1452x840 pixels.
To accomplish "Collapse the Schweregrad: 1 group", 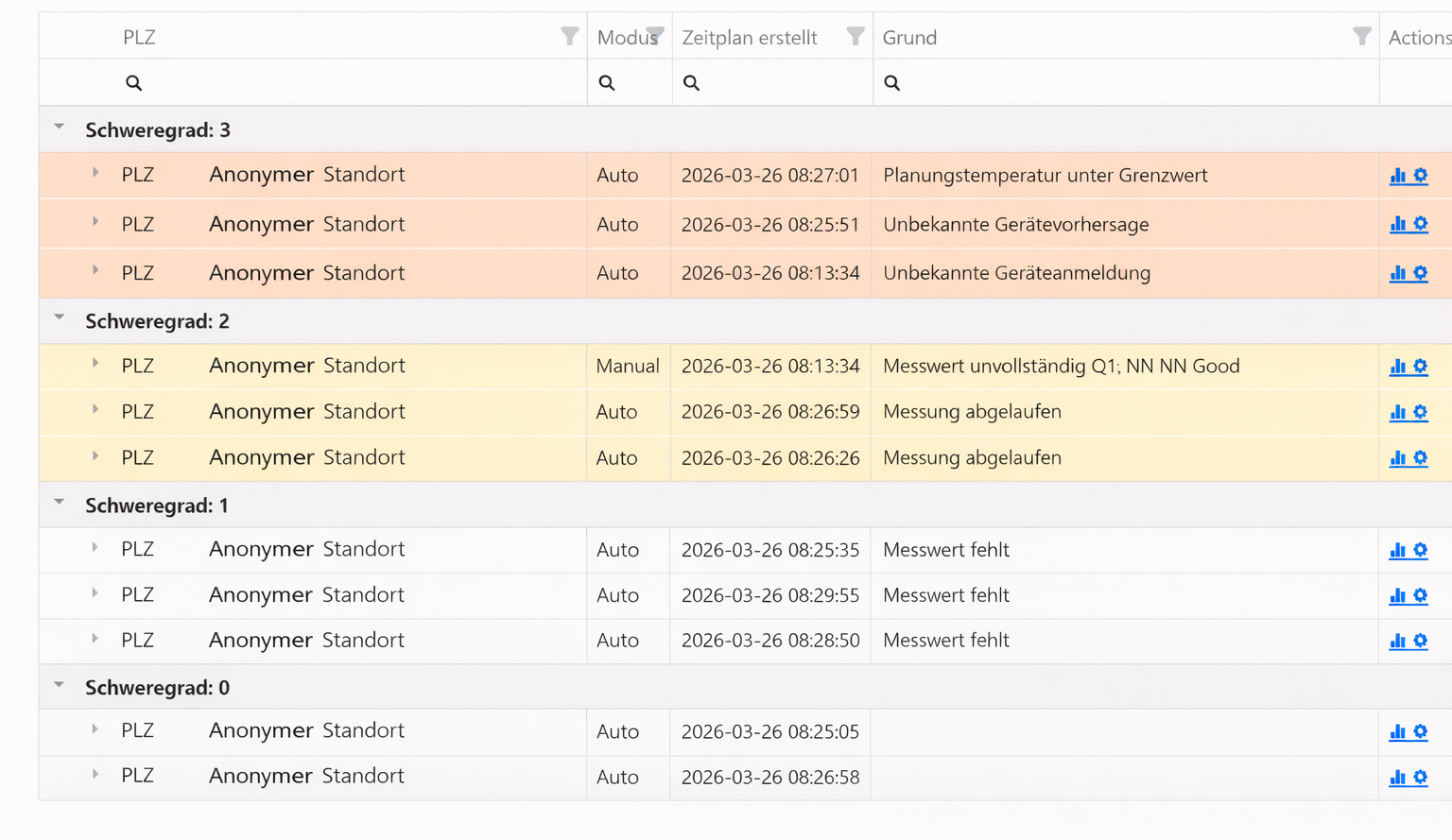I will pos(60,503).
